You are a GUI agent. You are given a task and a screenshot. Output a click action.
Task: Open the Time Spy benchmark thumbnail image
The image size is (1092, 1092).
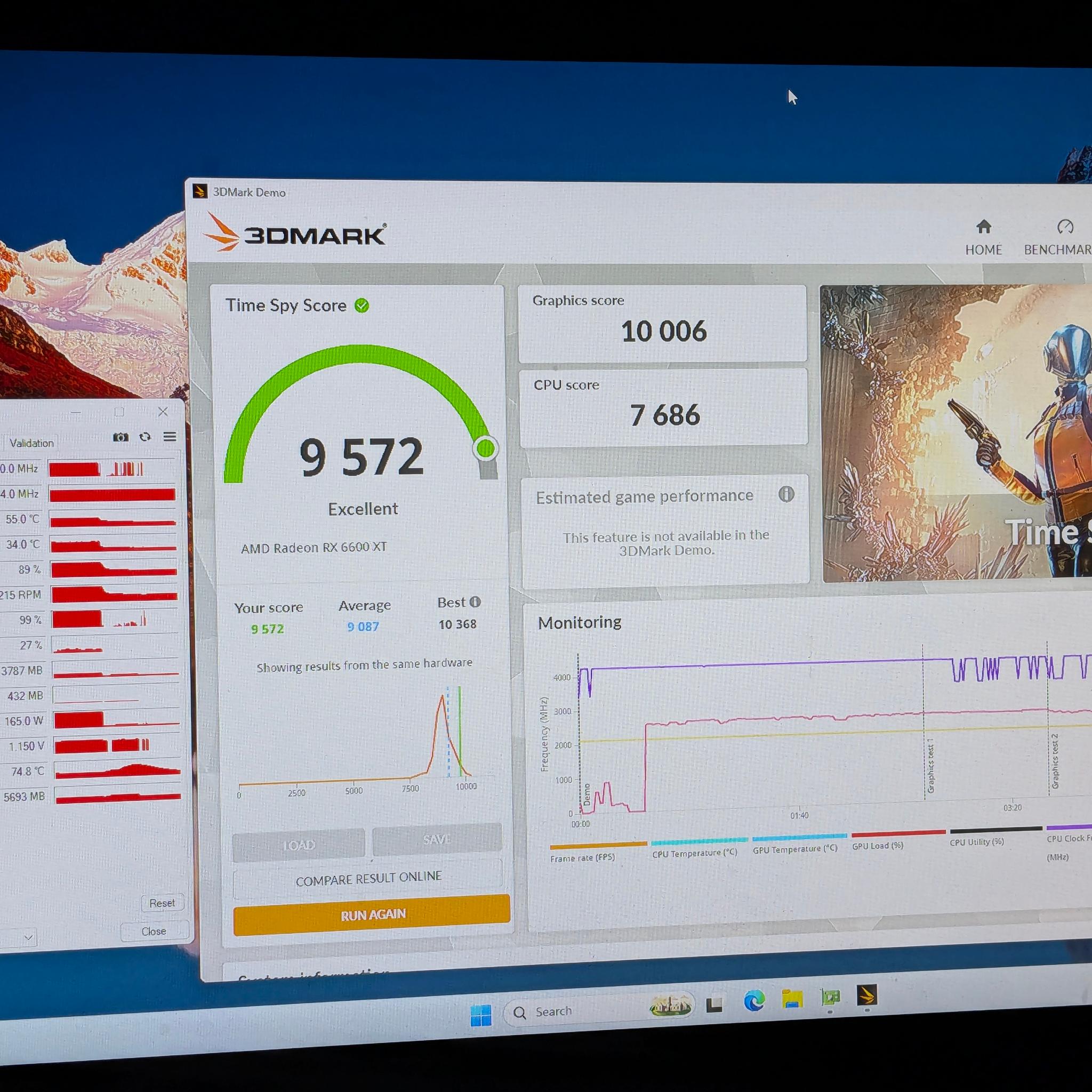[x=956, y=432]
